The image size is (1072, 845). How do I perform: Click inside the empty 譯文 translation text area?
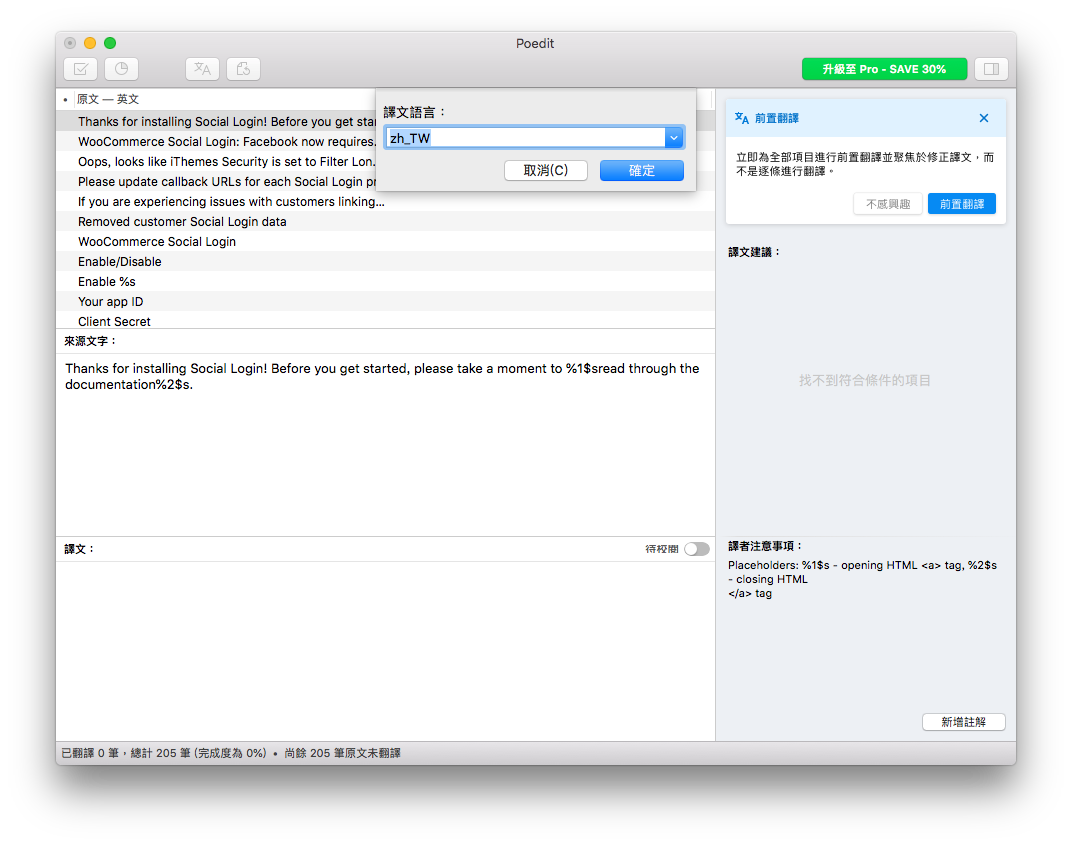click(x=385, y=650)
